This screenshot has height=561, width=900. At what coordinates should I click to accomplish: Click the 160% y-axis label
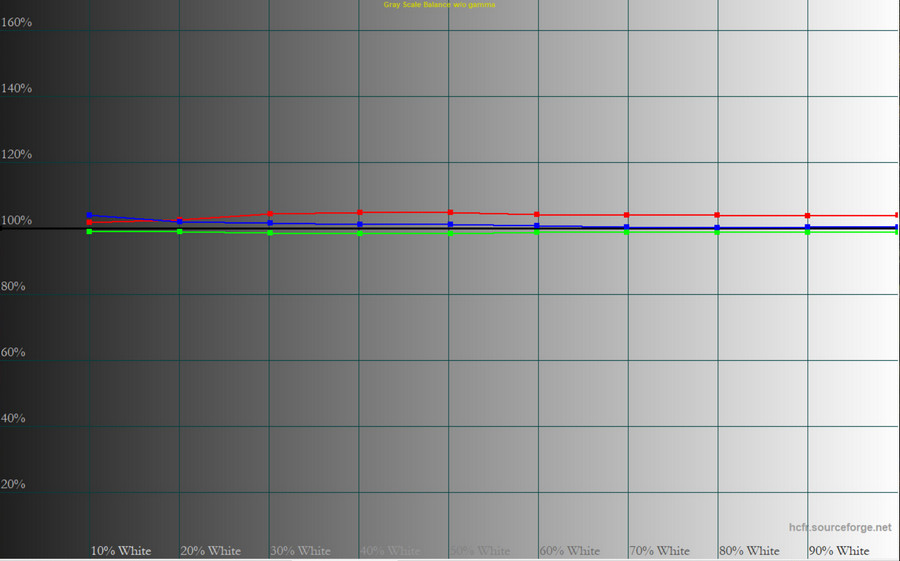(16, 22)
